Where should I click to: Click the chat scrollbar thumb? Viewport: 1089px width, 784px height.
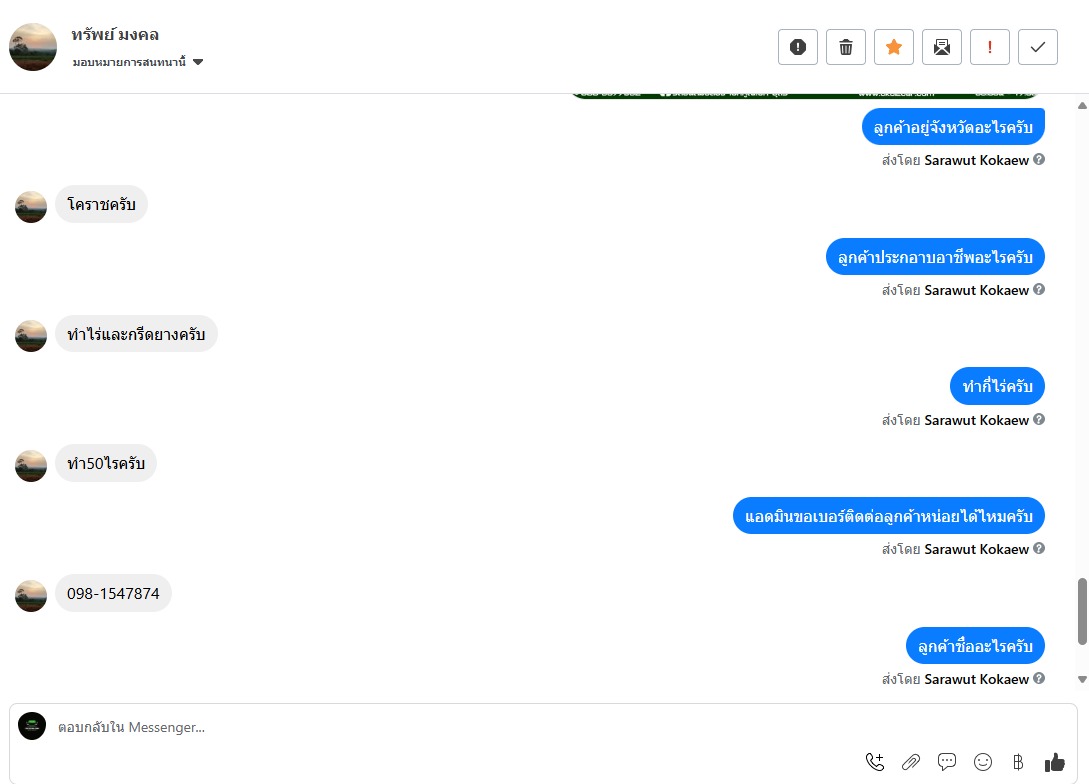pos(1082,611)
